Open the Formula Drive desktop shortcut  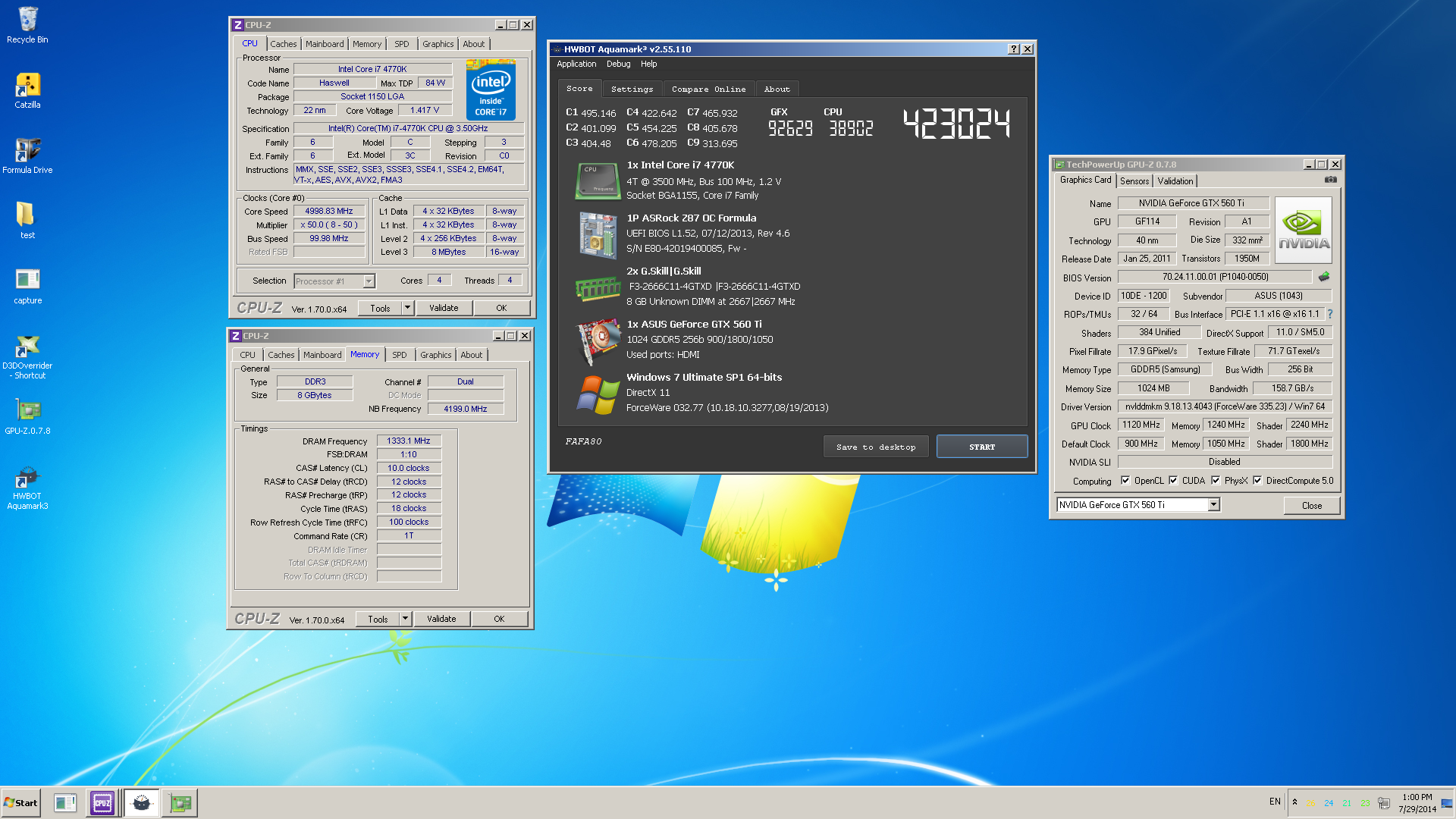click(27, 155)
